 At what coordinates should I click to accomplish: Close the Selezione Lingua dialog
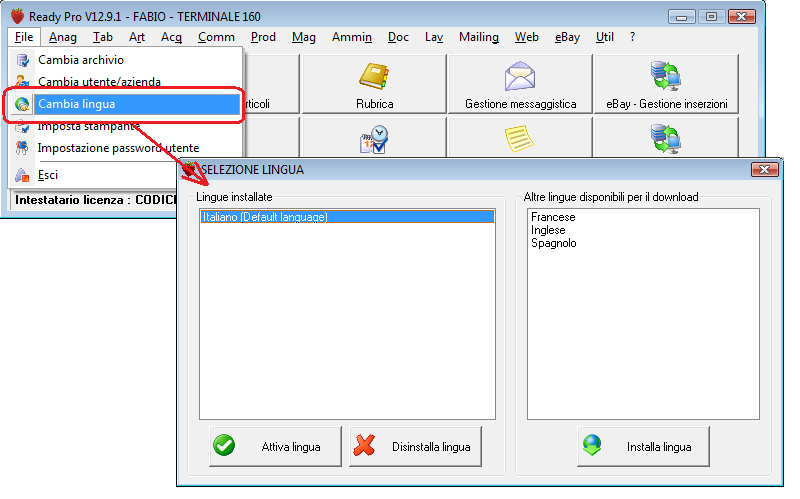(x=764, y=169)
